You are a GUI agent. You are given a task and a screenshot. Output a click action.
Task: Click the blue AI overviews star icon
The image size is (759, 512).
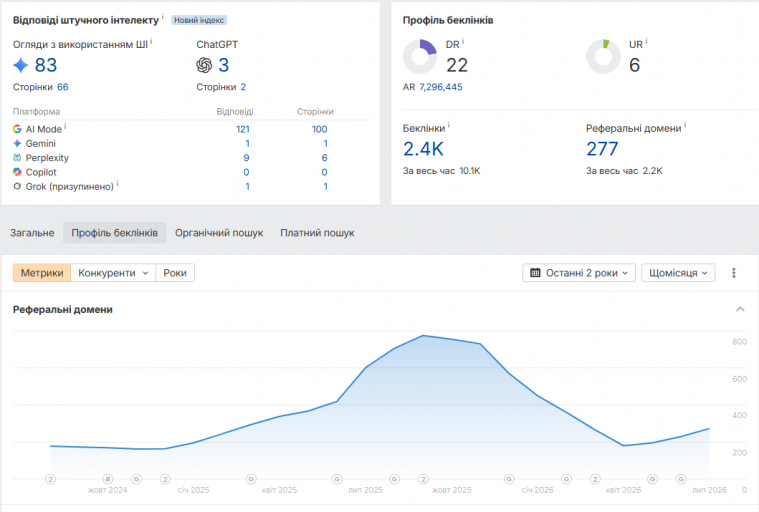click(x=21, y=65)
